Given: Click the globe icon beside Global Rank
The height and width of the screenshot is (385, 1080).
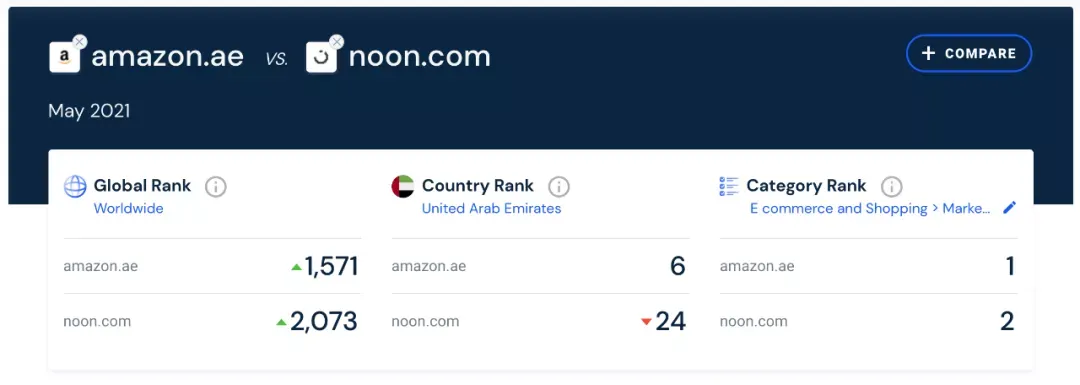Looking at the screenshot, I should pos(75,186).
